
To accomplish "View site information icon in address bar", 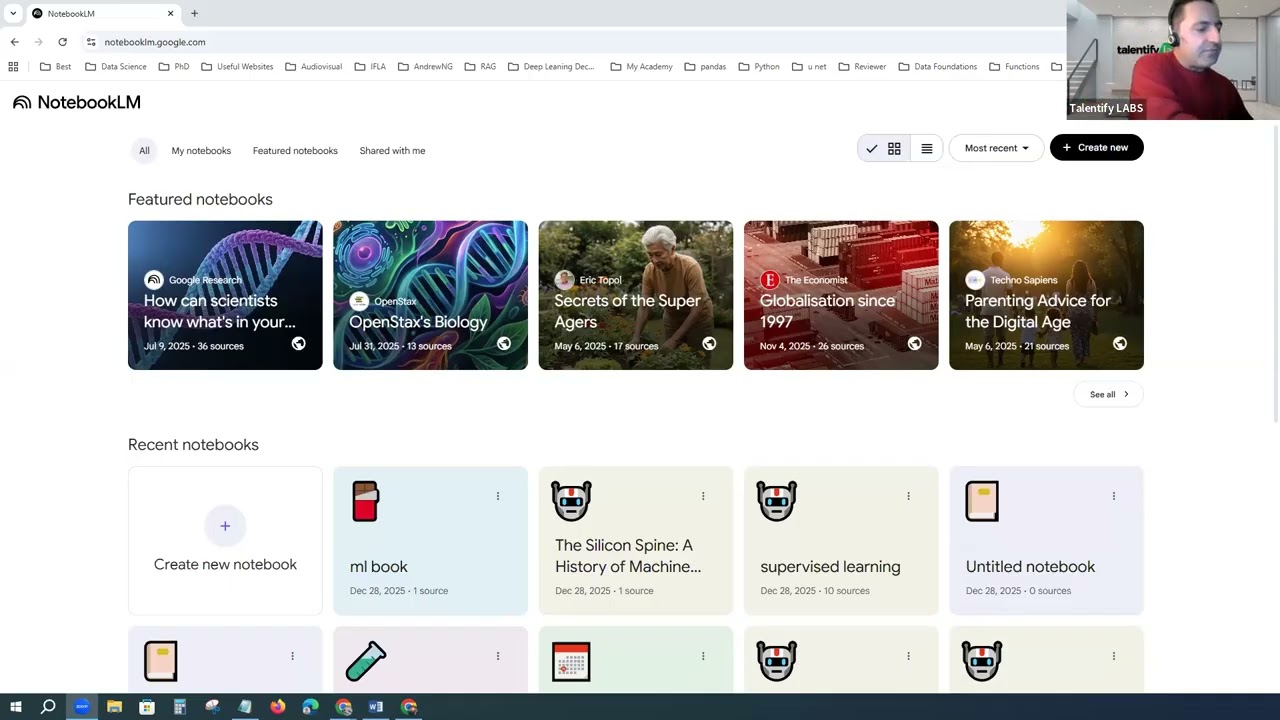I will pos(91,42).
